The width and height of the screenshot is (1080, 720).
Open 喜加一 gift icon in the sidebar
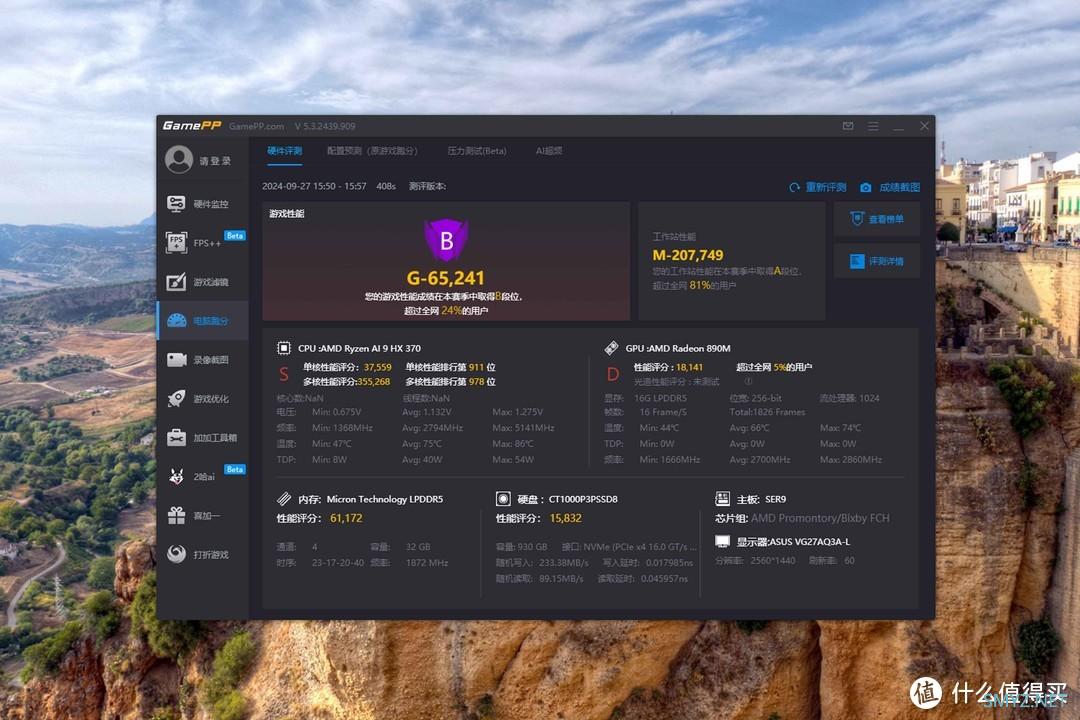pos(176,515)
